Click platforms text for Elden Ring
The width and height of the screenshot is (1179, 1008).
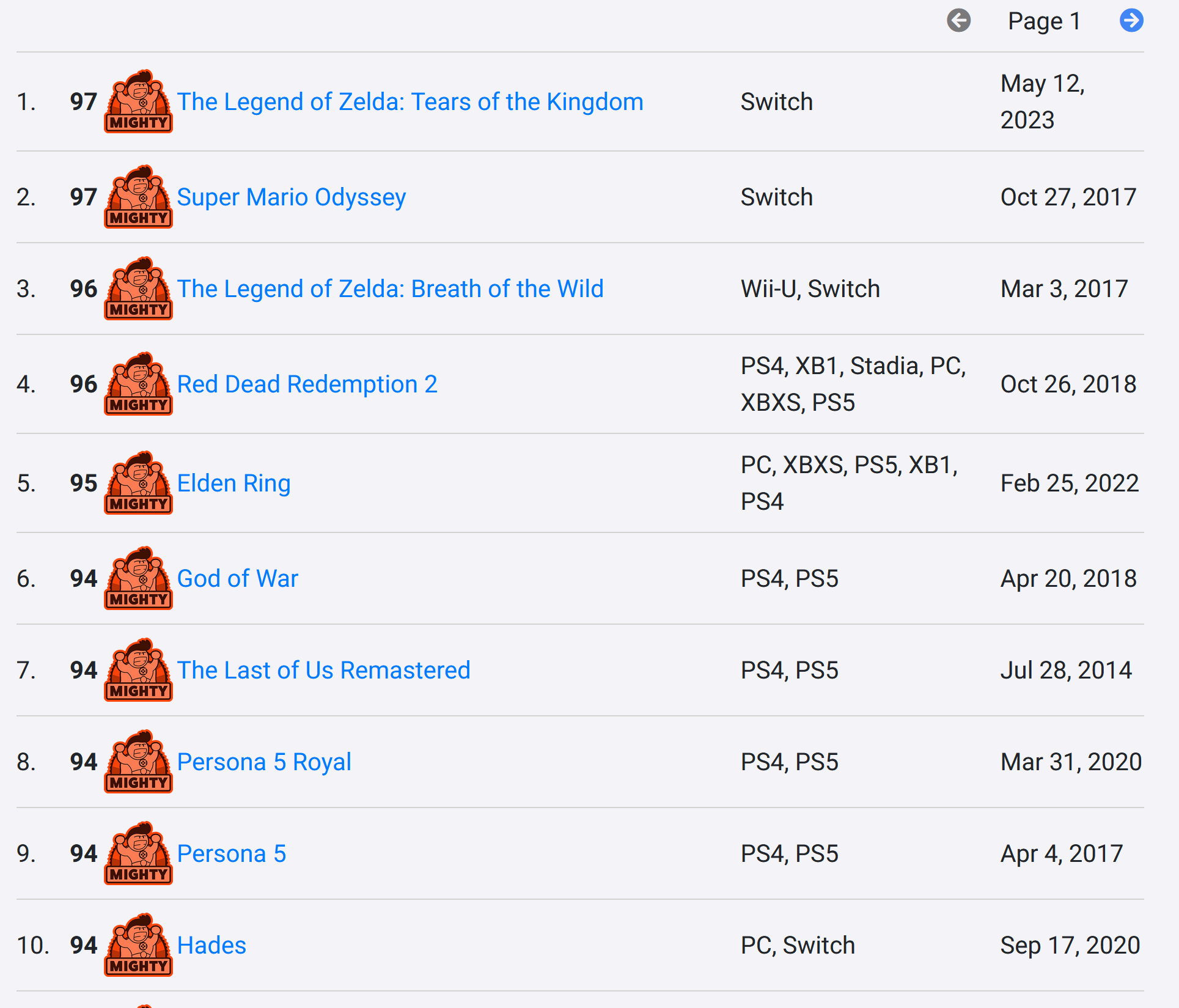(849, 483)
